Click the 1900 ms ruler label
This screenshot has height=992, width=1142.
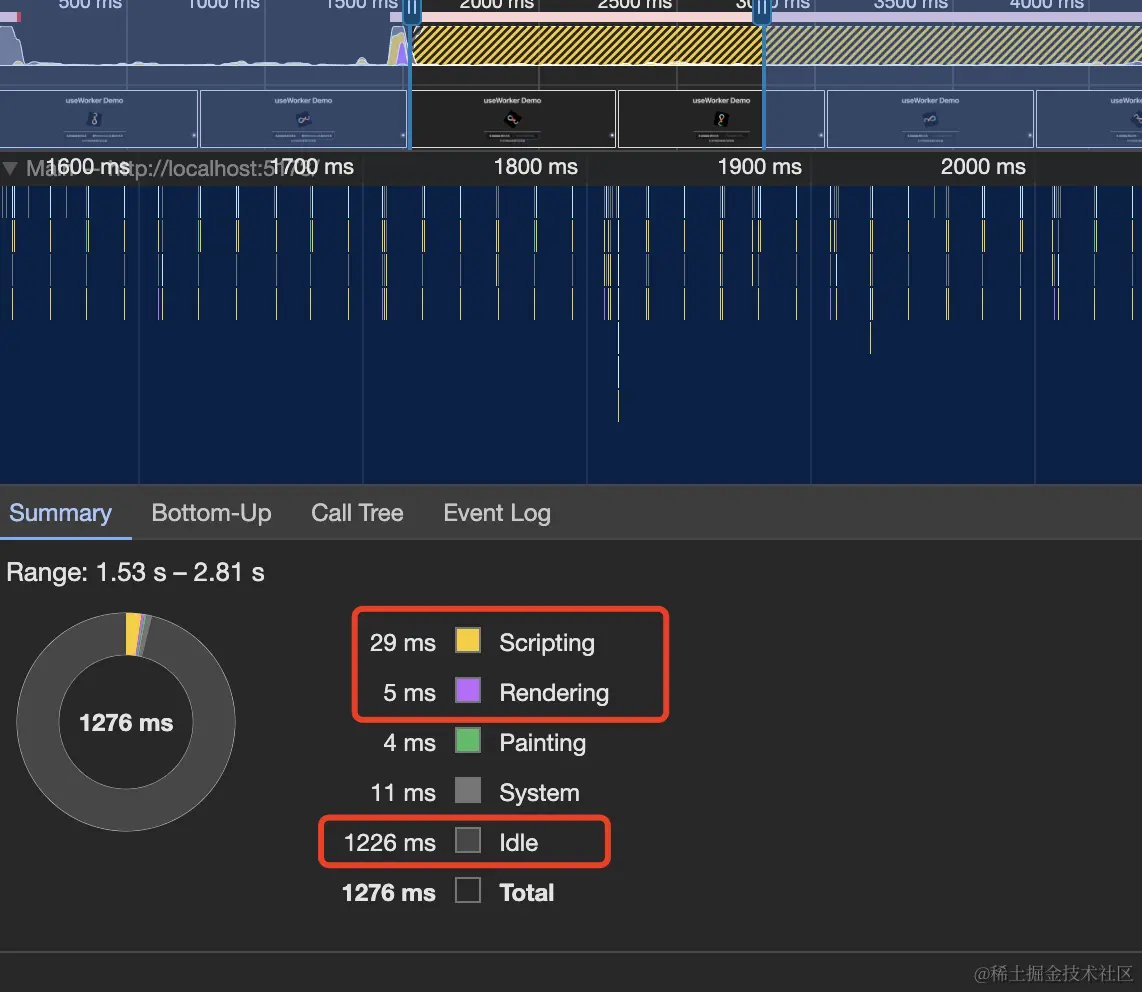[x=759, y=167]
